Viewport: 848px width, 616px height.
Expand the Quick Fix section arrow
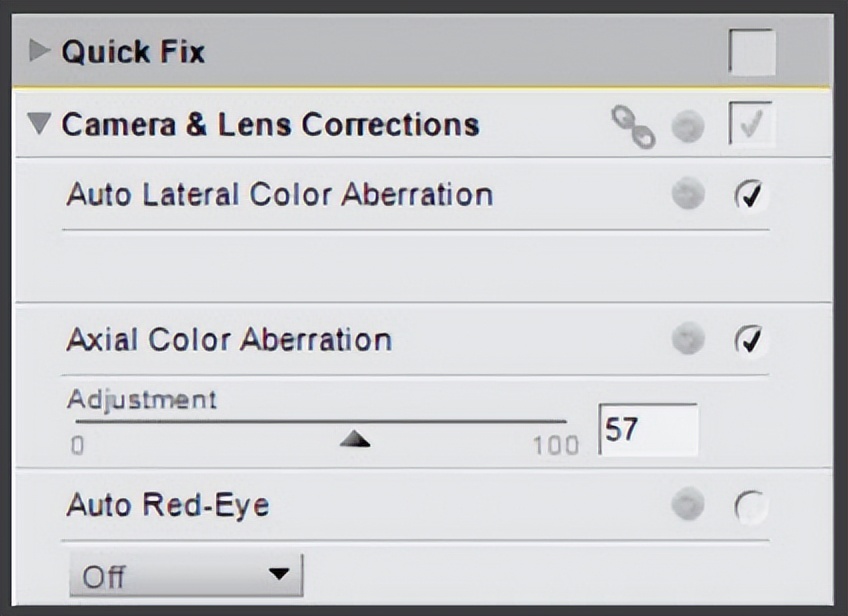pos(40,51)
